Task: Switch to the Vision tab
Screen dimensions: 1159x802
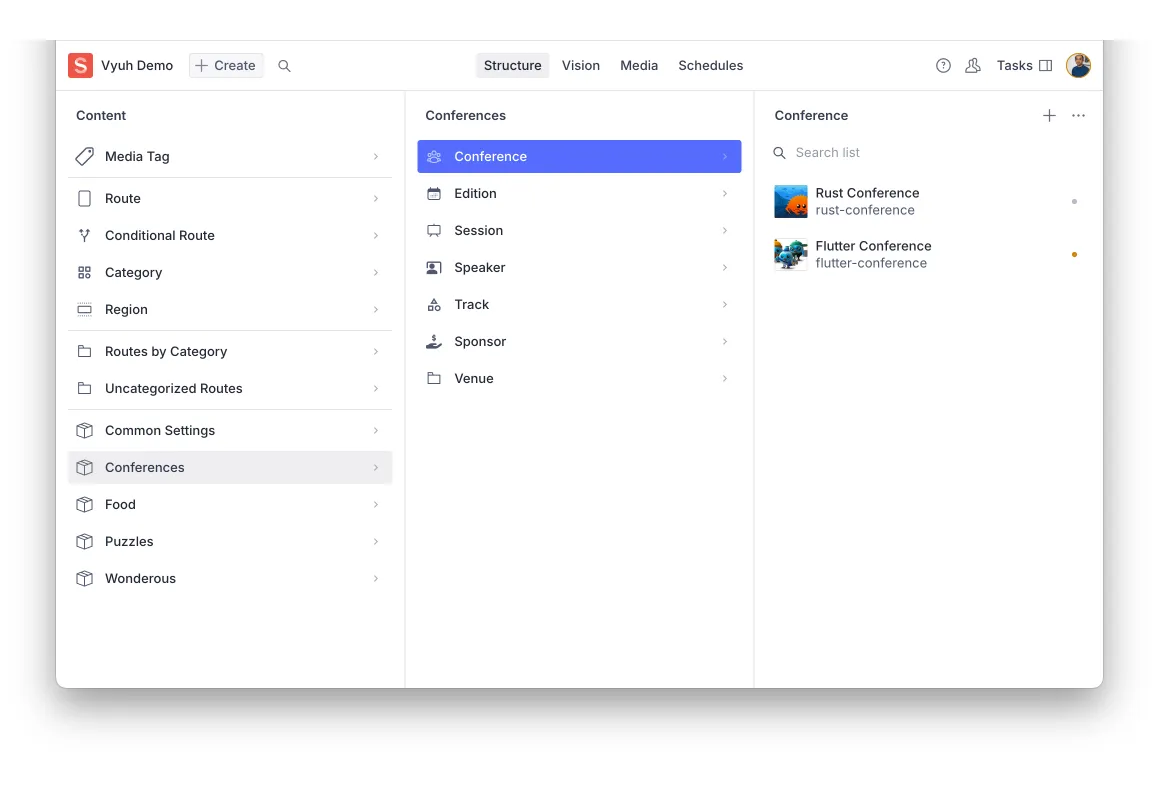Action: coord(581,65)
